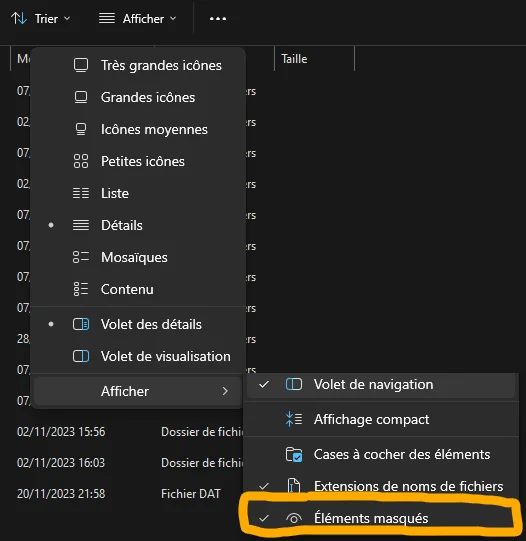Select the Détails view option

pos(138,225)
